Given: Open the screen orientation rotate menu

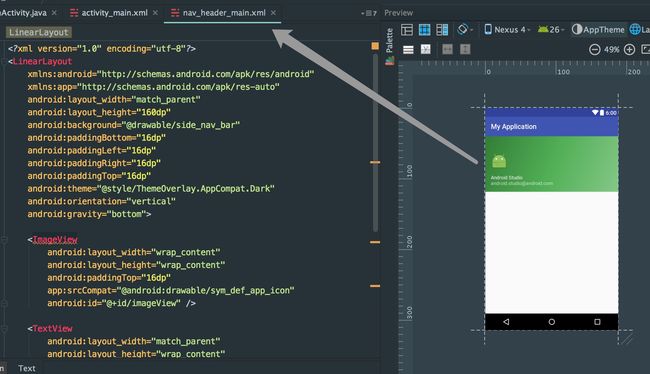Looking at the screenshot, I should 465,30.
